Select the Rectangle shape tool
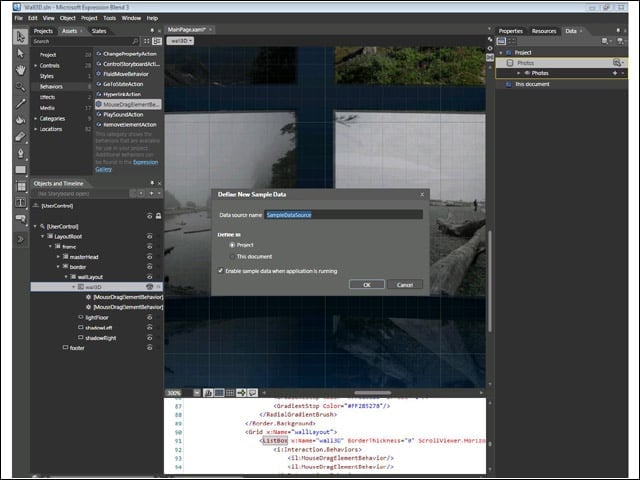This screenshot has width=640, height=480. [x=20, y=170]
